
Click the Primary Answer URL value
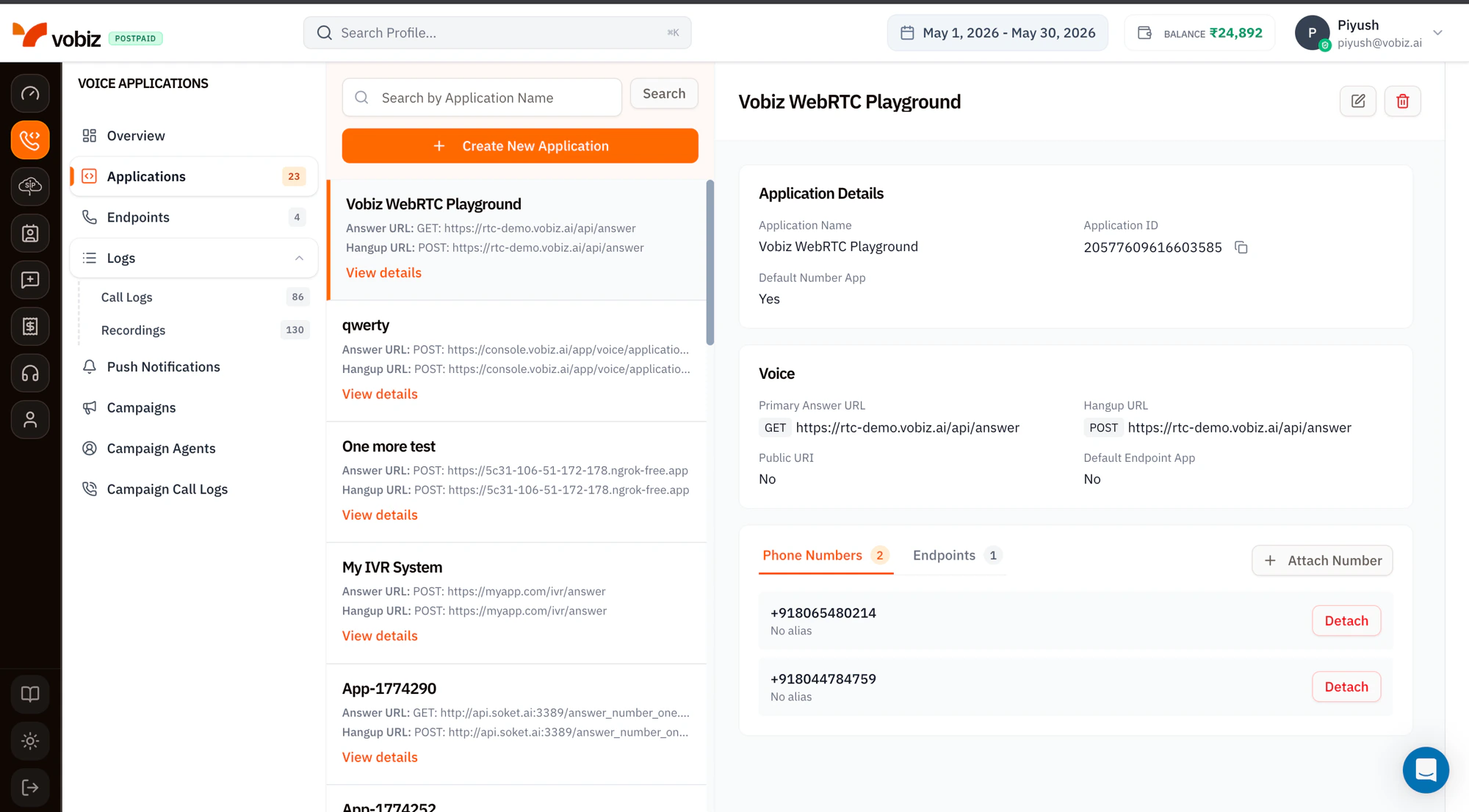(907, 428)
